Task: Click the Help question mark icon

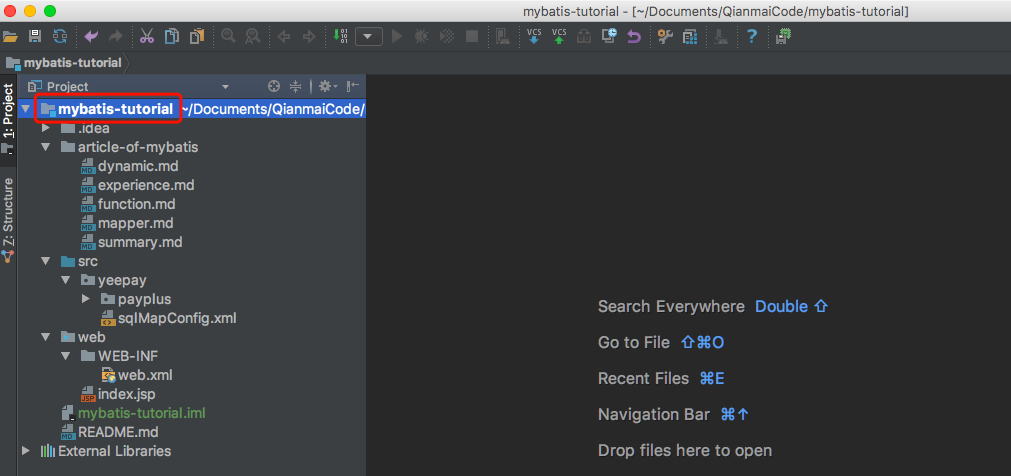Action: (x=752, y=37)
